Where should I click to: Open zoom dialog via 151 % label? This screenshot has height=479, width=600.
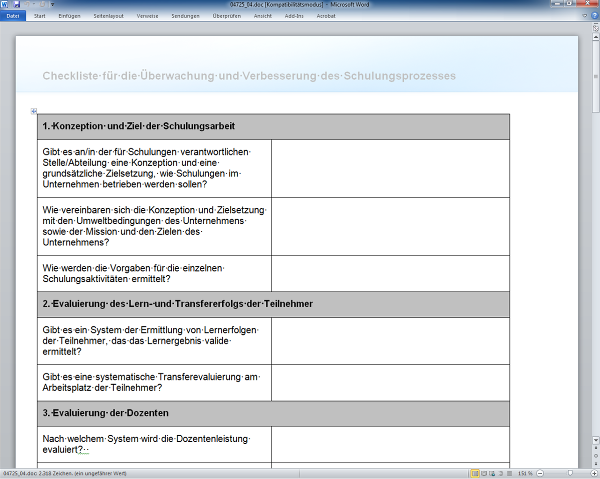click(x=525, y=473)
